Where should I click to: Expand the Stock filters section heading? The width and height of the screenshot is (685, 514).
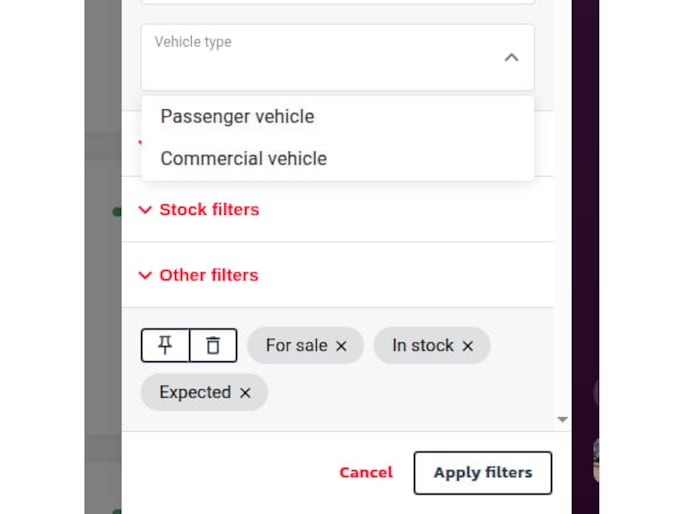(x=209, y=210)
